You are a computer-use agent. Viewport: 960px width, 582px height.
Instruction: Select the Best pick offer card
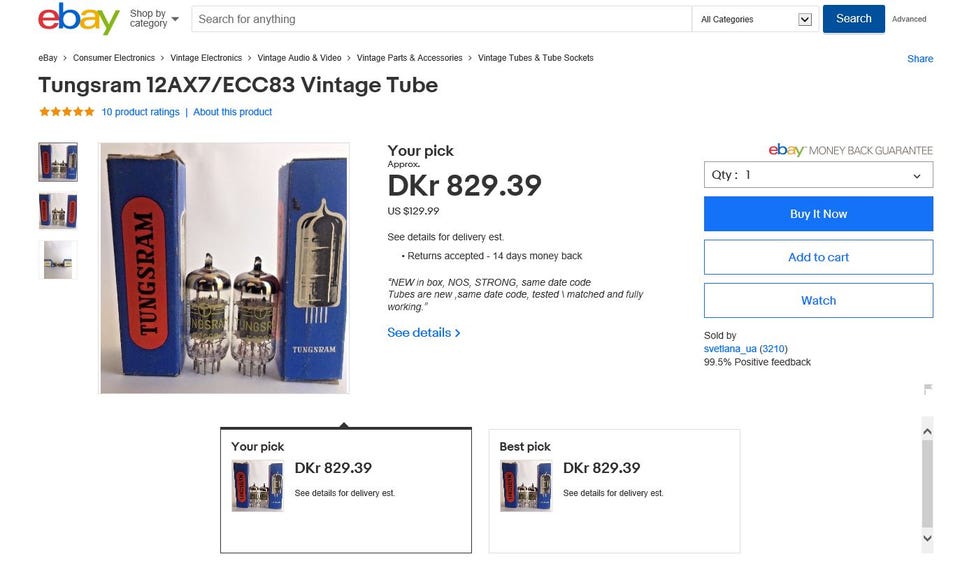[614, 490]
